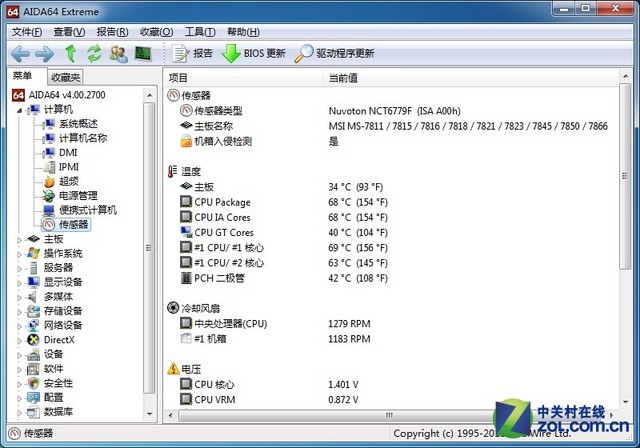The height and width of the screenshot is (448, 640).
Task: Open the 文件(F) menu
Action: coord(27,32)
